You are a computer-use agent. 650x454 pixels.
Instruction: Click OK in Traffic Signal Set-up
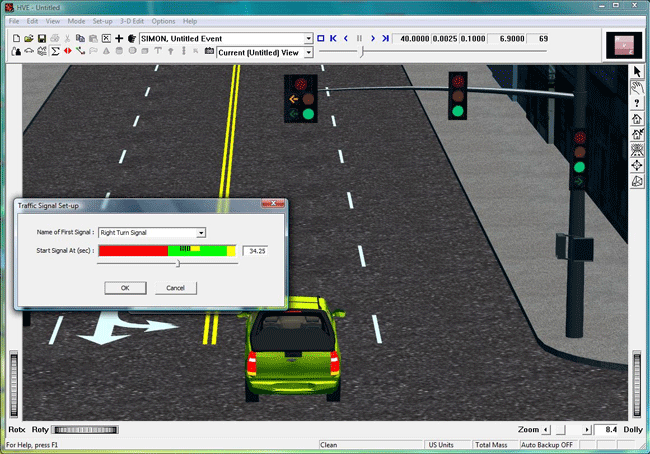(x=125, y=288)
